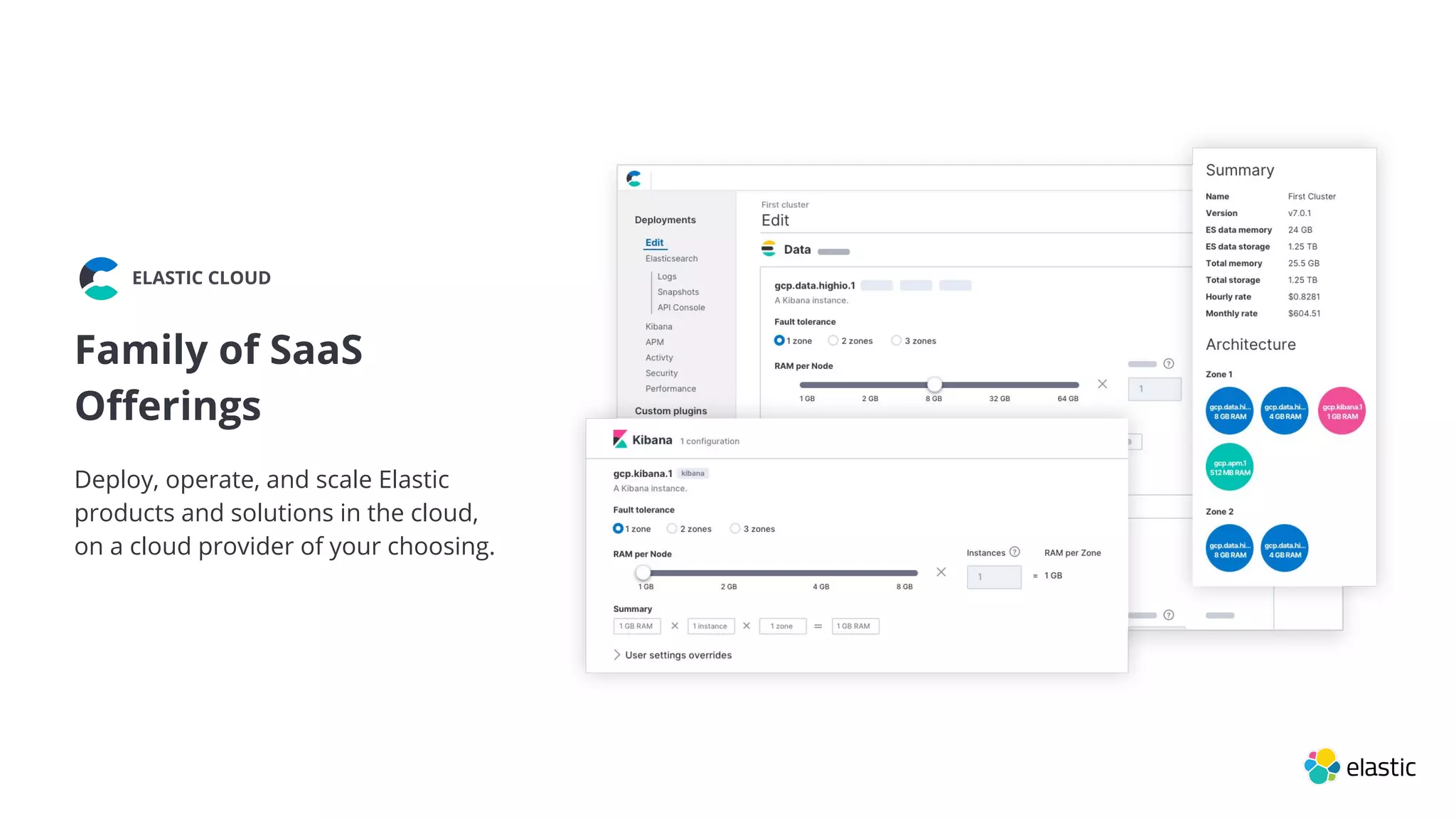Click the help icon next to Instances
The image size is (1456, 819).
point(1015,552)
